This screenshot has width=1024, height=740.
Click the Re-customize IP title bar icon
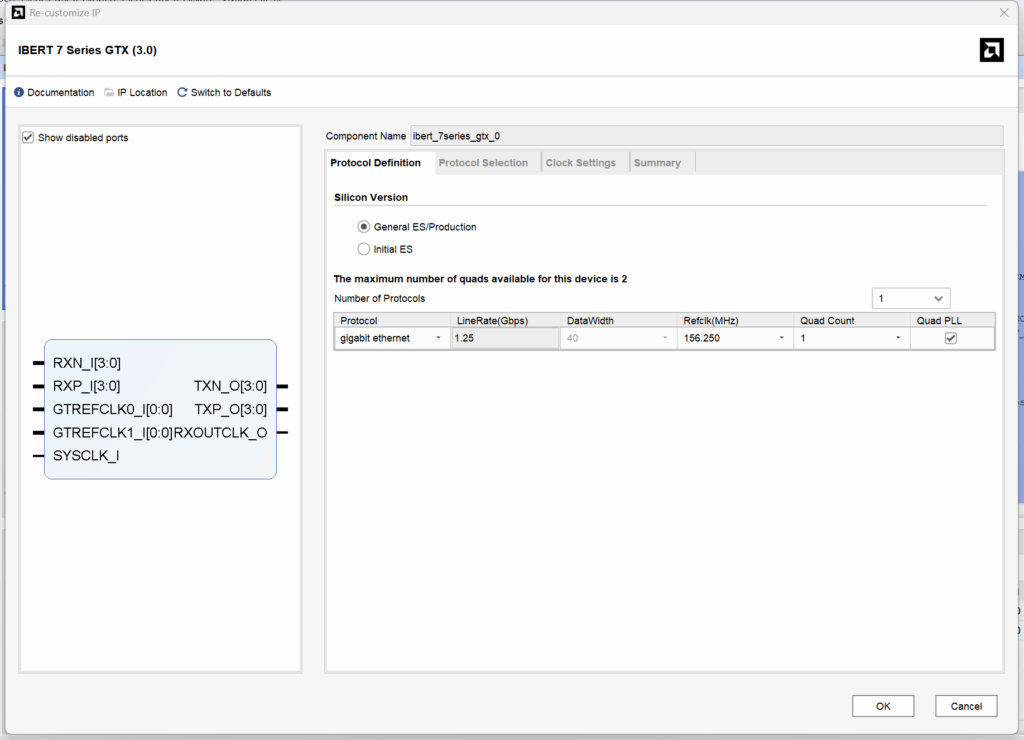click(18, 12)
